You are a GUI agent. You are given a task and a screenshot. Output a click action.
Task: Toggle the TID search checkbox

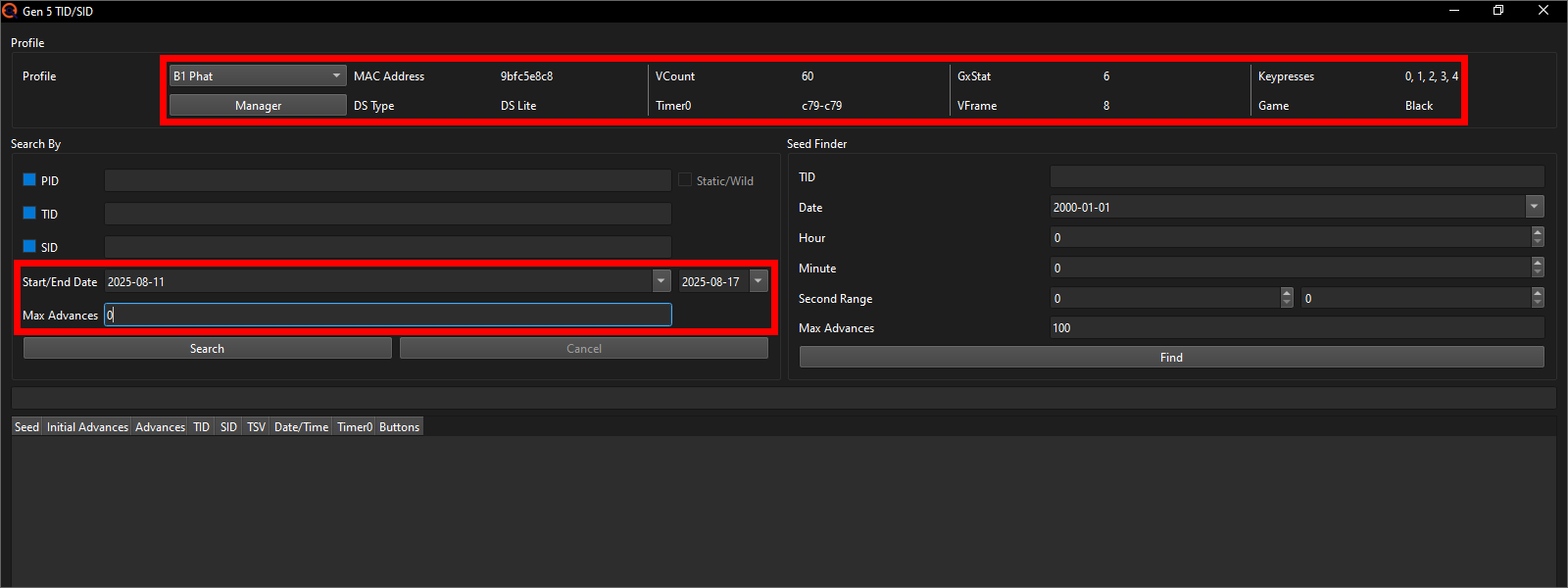29,214
